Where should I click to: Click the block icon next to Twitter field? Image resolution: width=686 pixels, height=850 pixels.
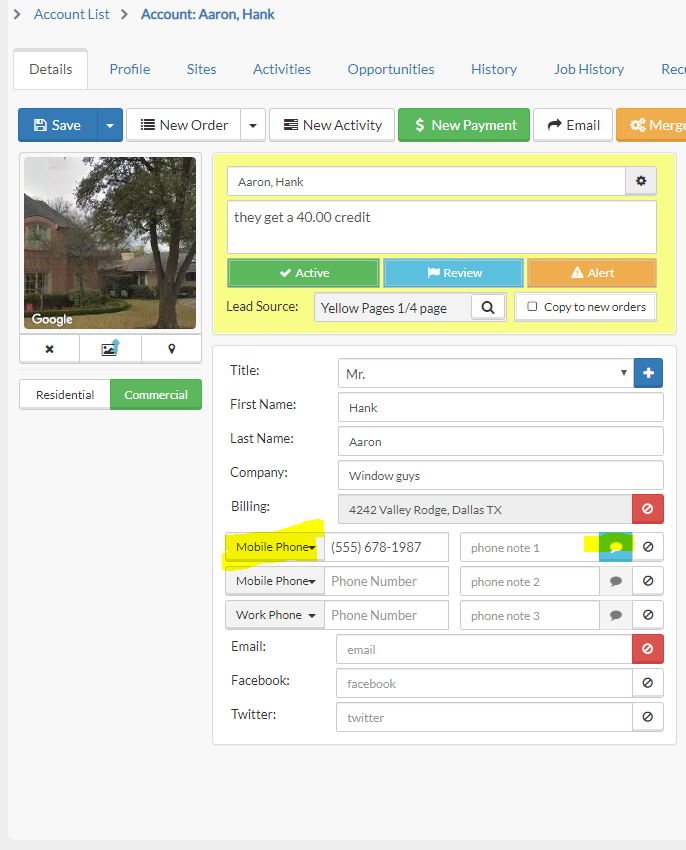coord(647,717)
